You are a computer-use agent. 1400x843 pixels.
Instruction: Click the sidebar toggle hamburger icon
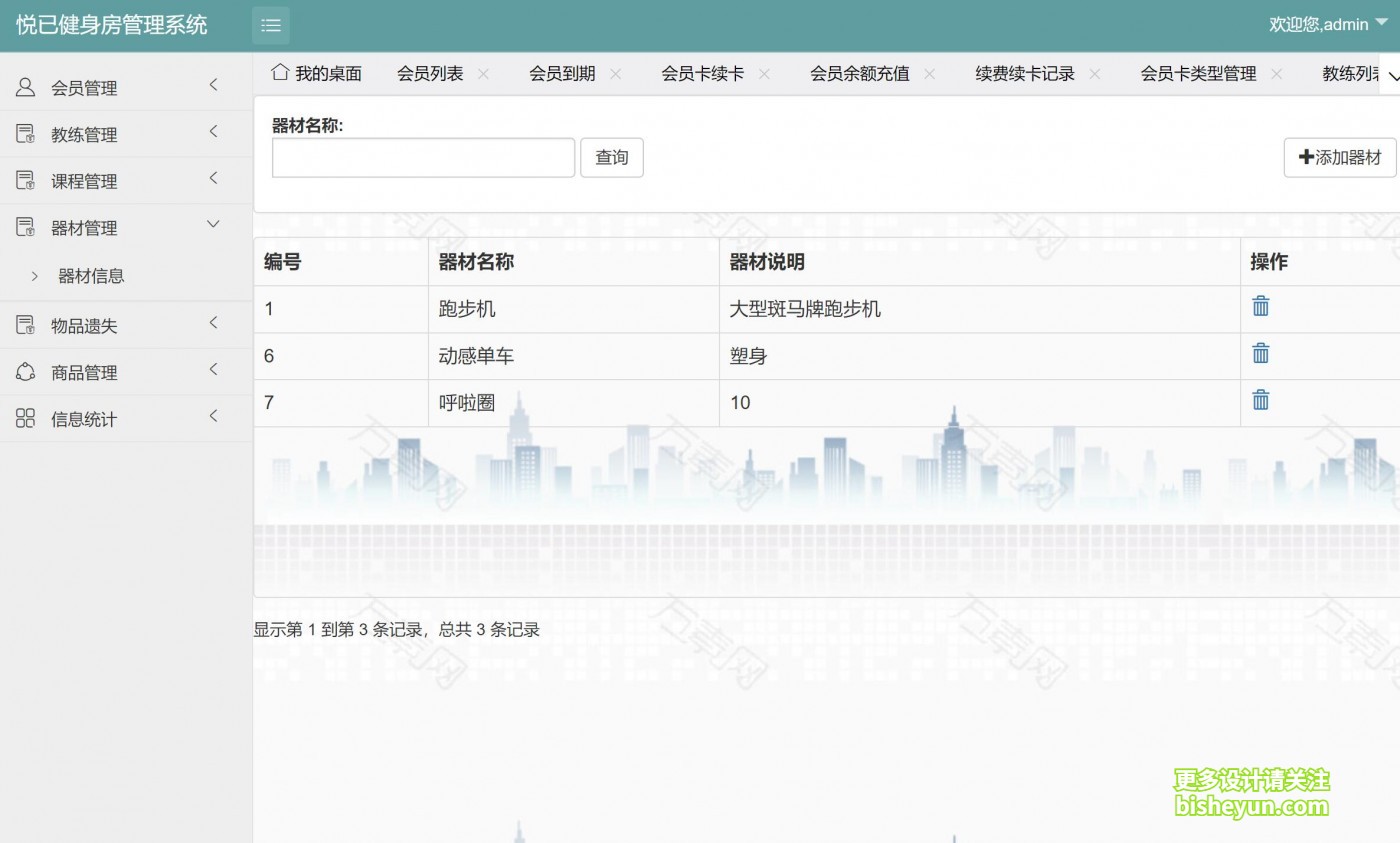pyautogui.click(x=270, y=25)
